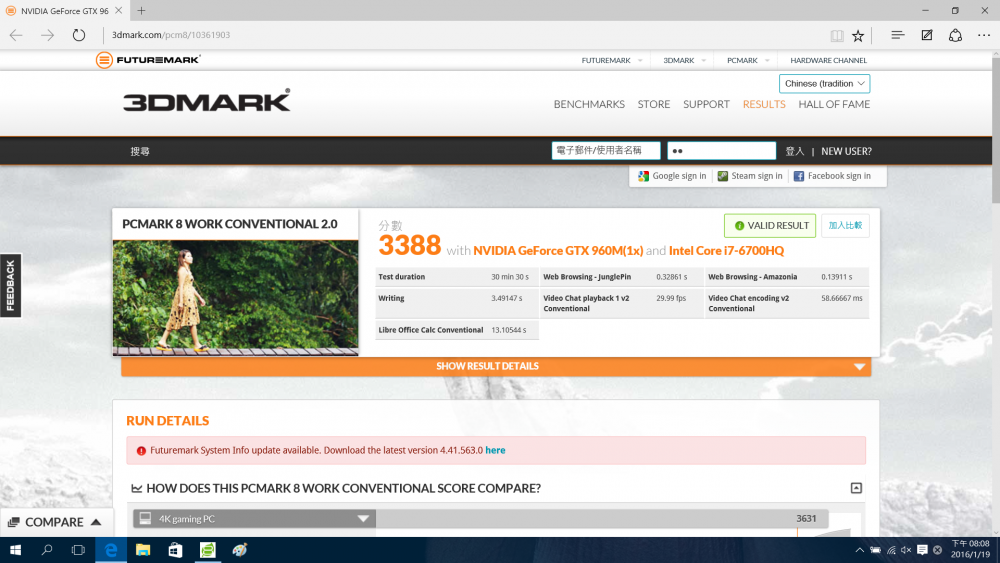Click the 'here' download link
Screen dimensions: 1000x563
coord(495,450)
